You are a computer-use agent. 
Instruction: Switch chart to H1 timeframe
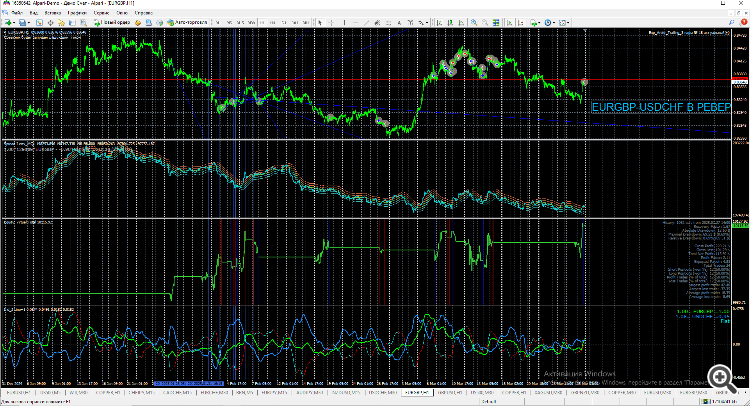(262, 22)
